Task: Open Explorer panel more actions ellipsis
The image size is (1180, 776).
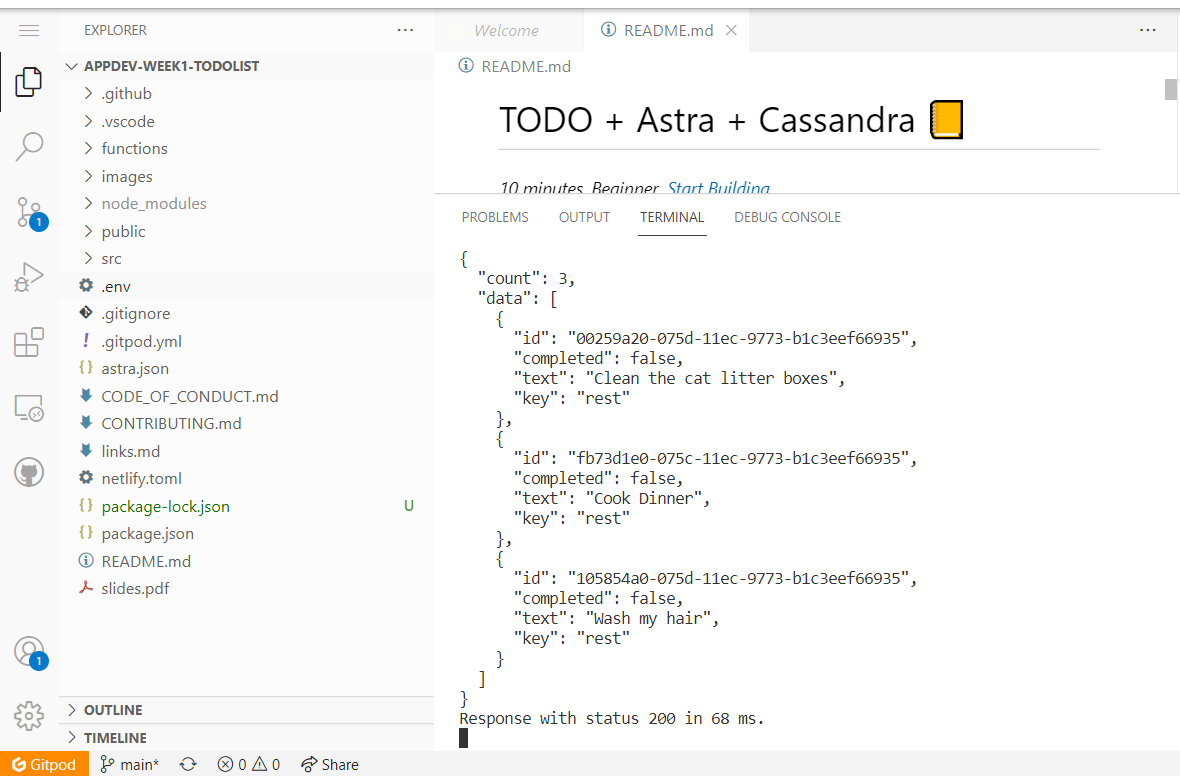Action: click(x=405, y=30)
